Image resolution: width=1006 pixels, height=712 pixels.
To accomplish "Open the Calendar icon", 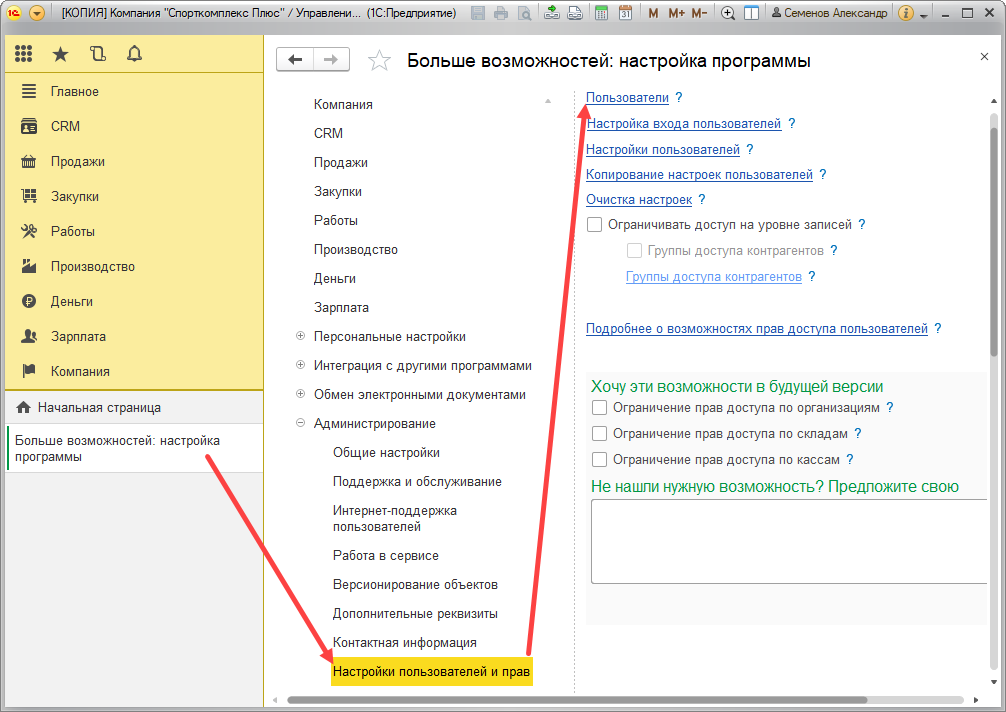I will [x=626, y=13].
